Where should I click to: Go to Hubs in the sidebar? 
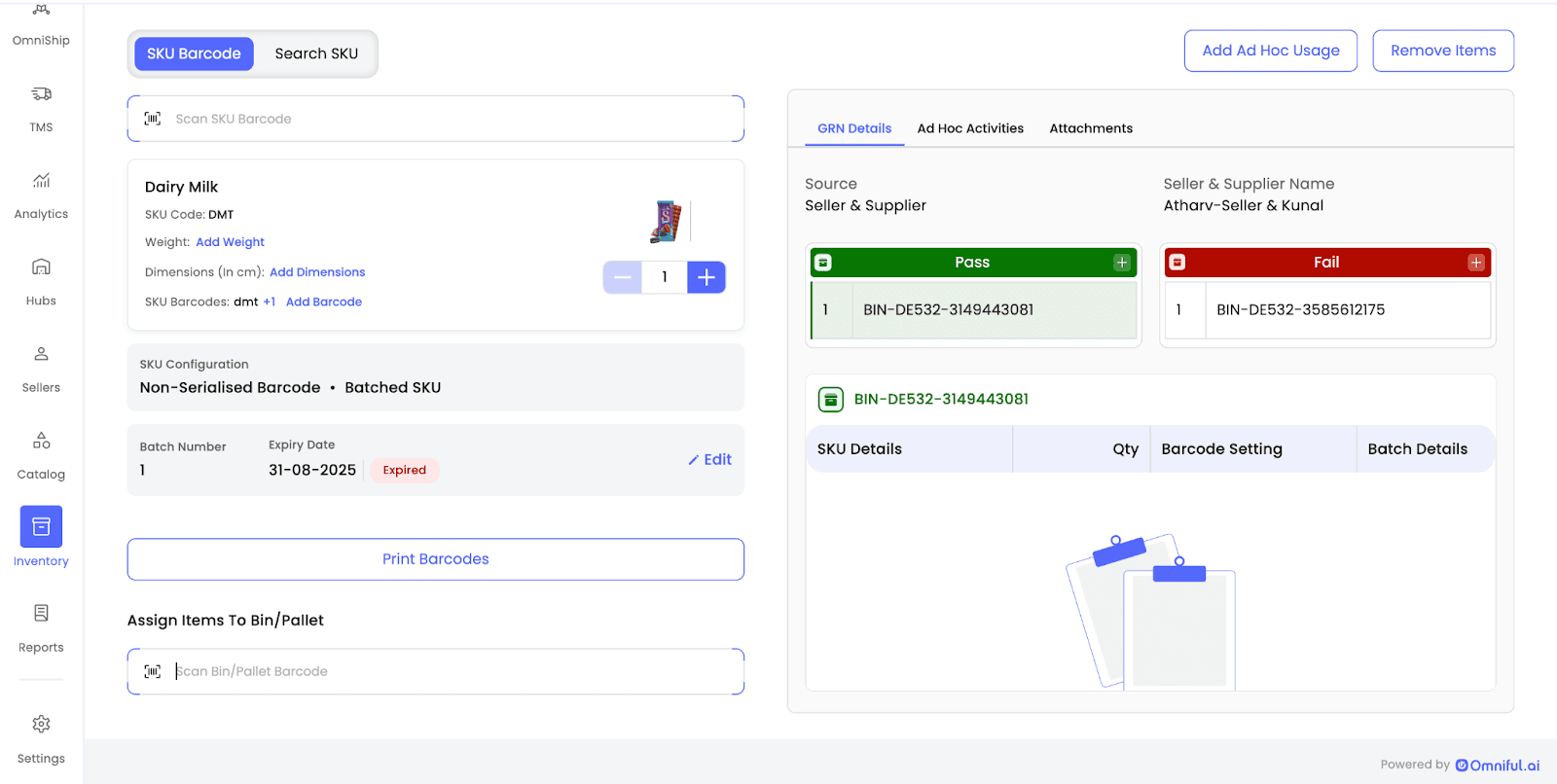pos(41,267)
